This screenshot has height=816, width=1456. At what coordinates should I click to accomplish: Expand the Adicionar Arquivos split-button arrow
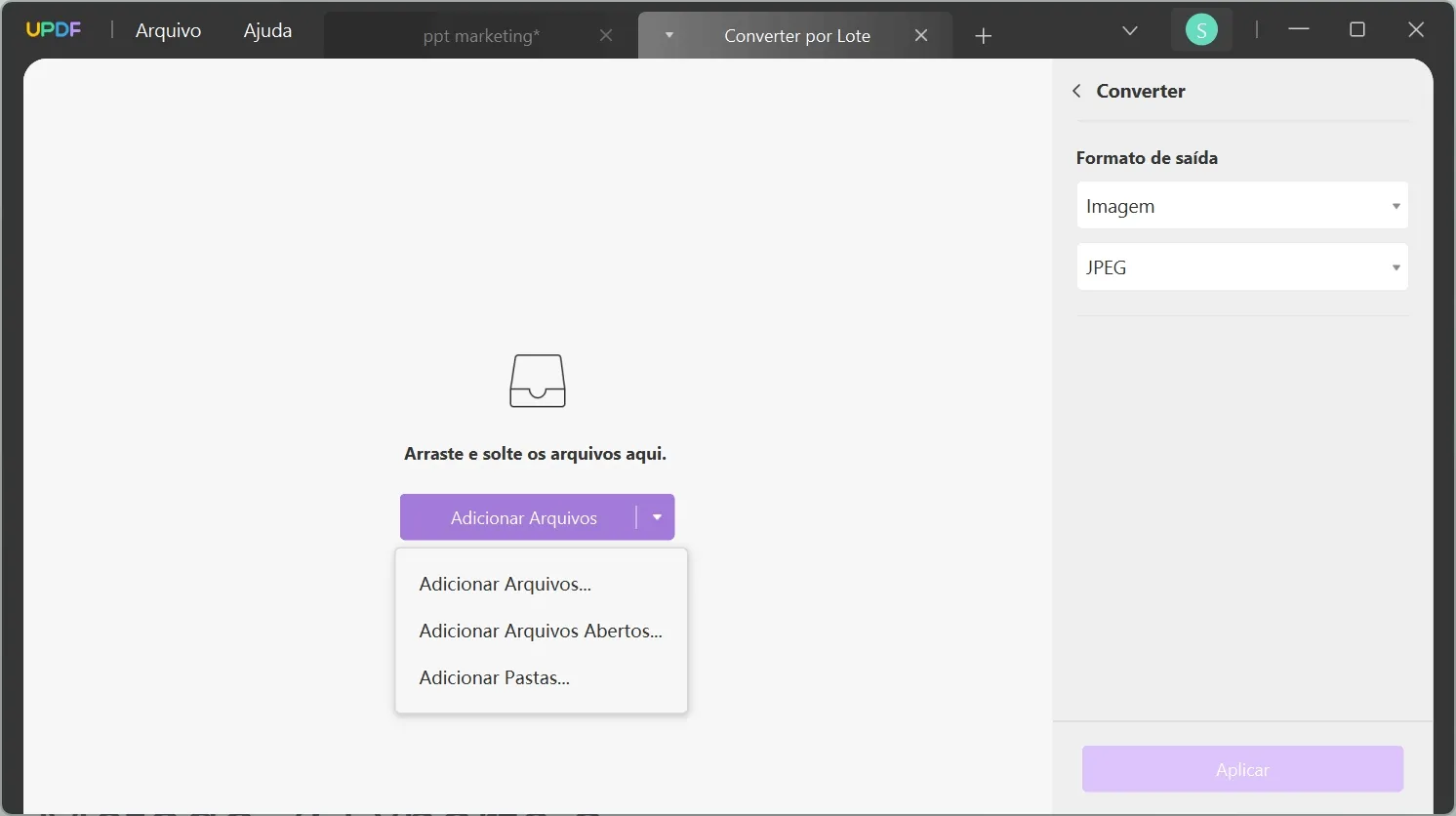(x=657, y=517)
